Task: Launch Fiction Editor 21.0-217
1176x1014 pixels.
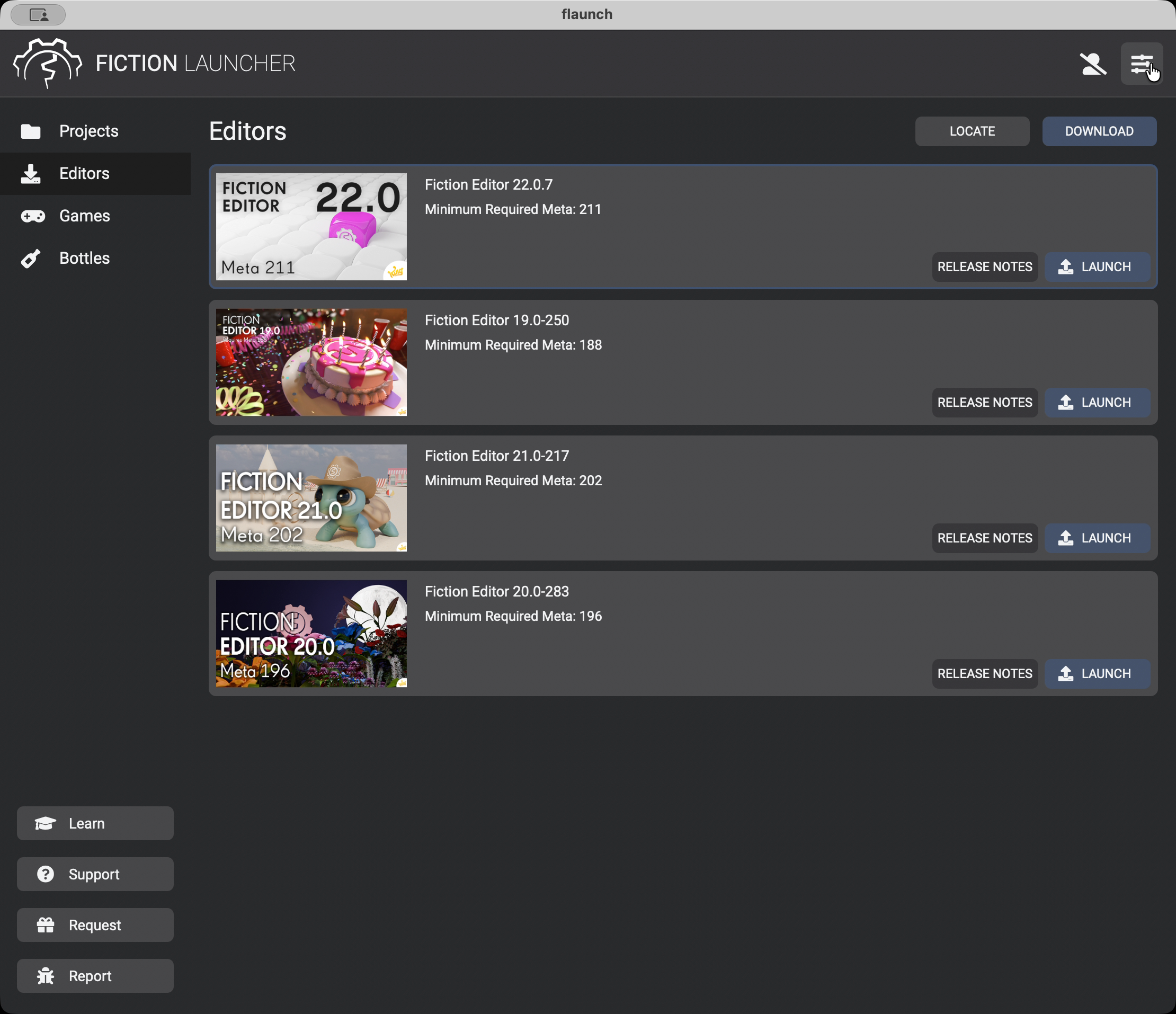Action: (x=1098, y=538)
